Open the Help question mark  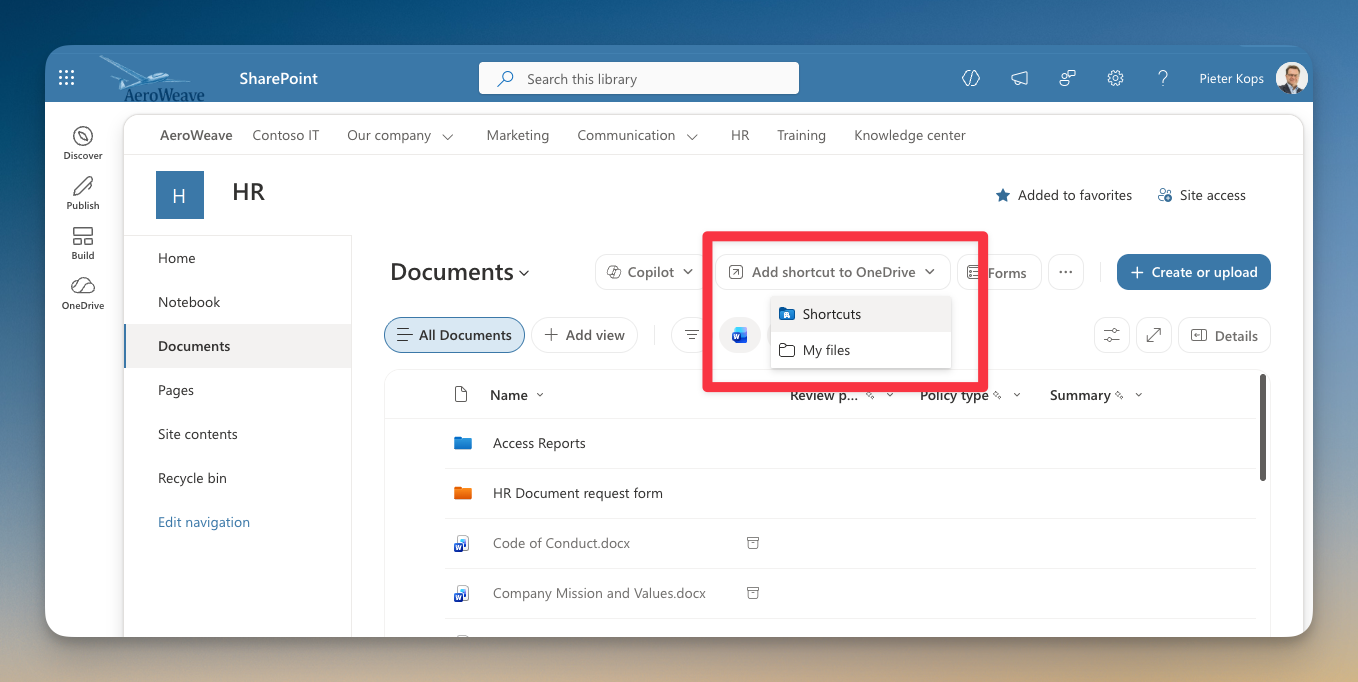pyautogui.click(x=1163, y=78)
